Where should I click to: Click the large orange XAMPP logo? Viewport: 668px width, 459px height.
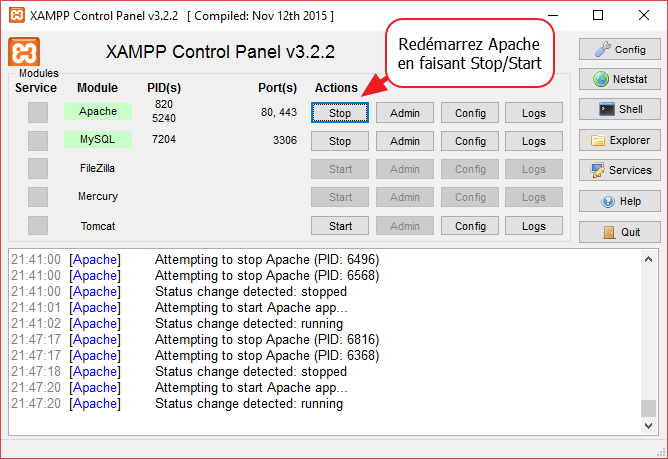coord(24,52)
